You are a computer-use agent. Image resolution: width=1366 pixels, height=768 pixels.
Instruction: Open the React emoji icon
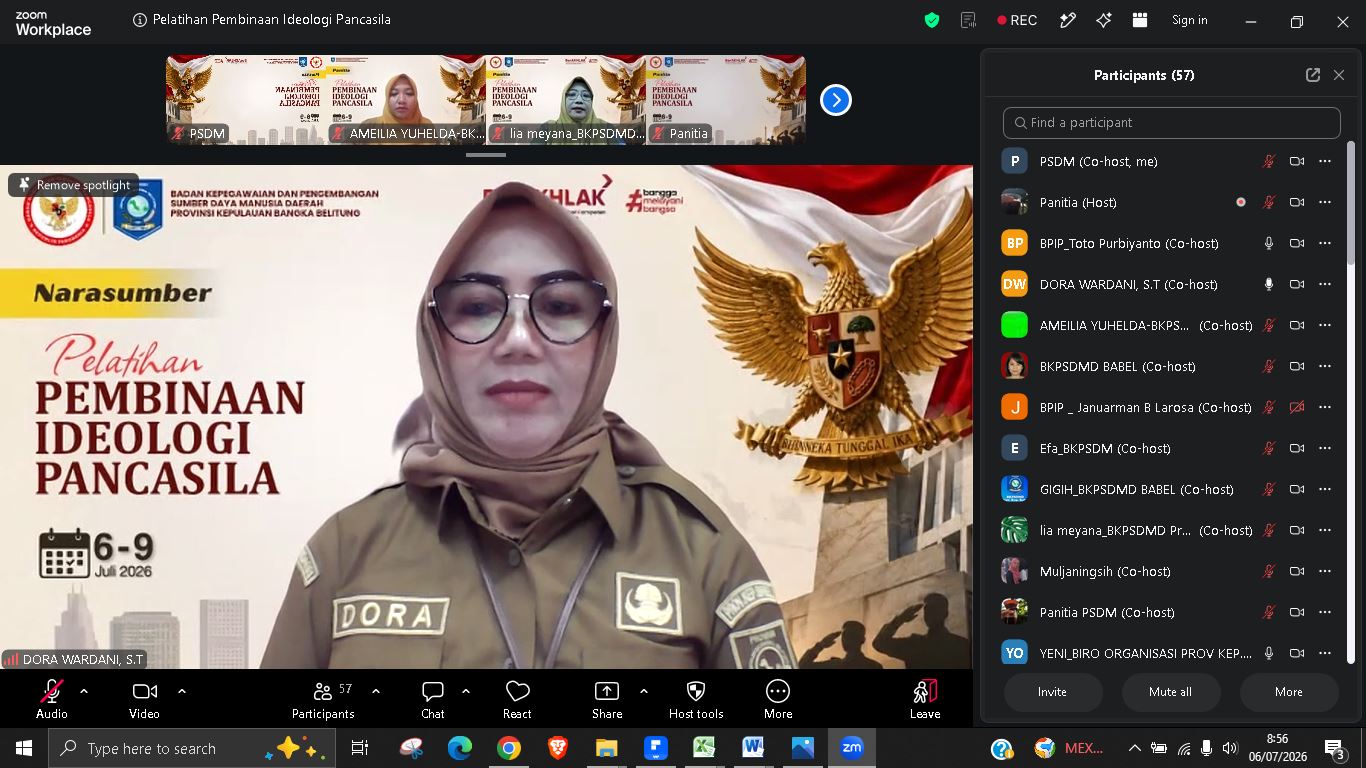517,691
